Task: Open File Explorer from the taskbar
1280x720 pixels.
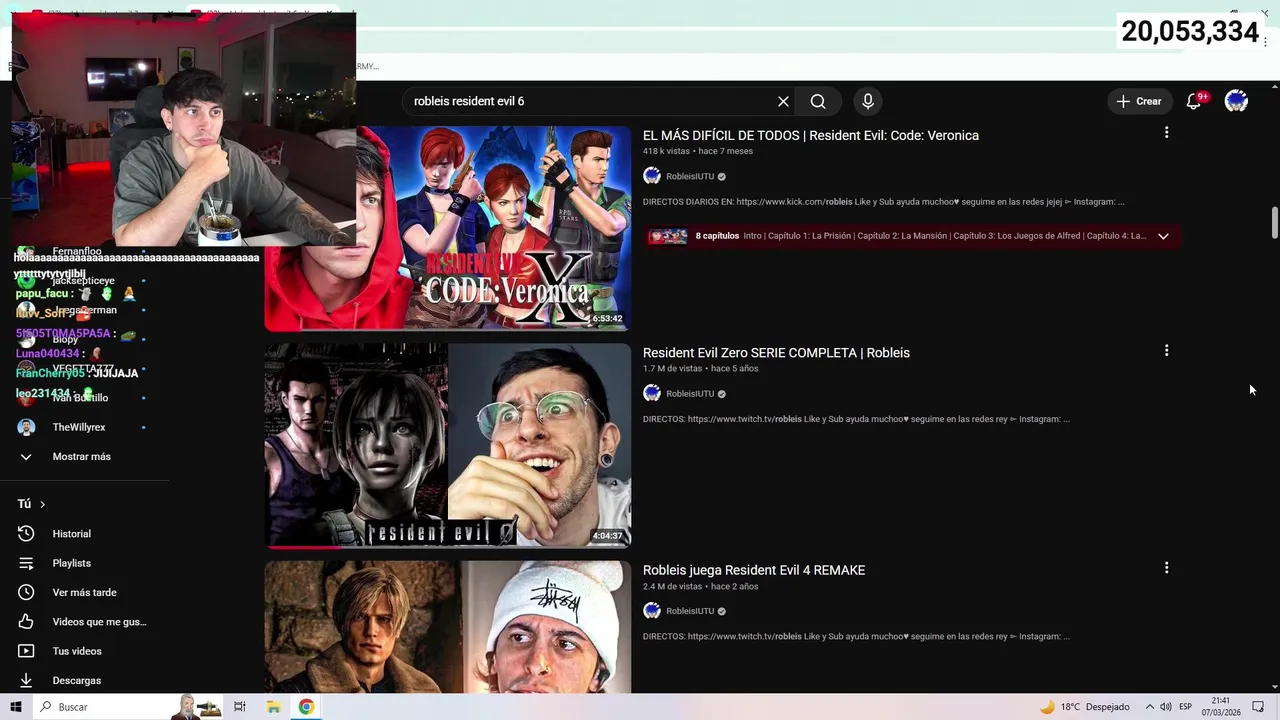Action: point(273,707)
